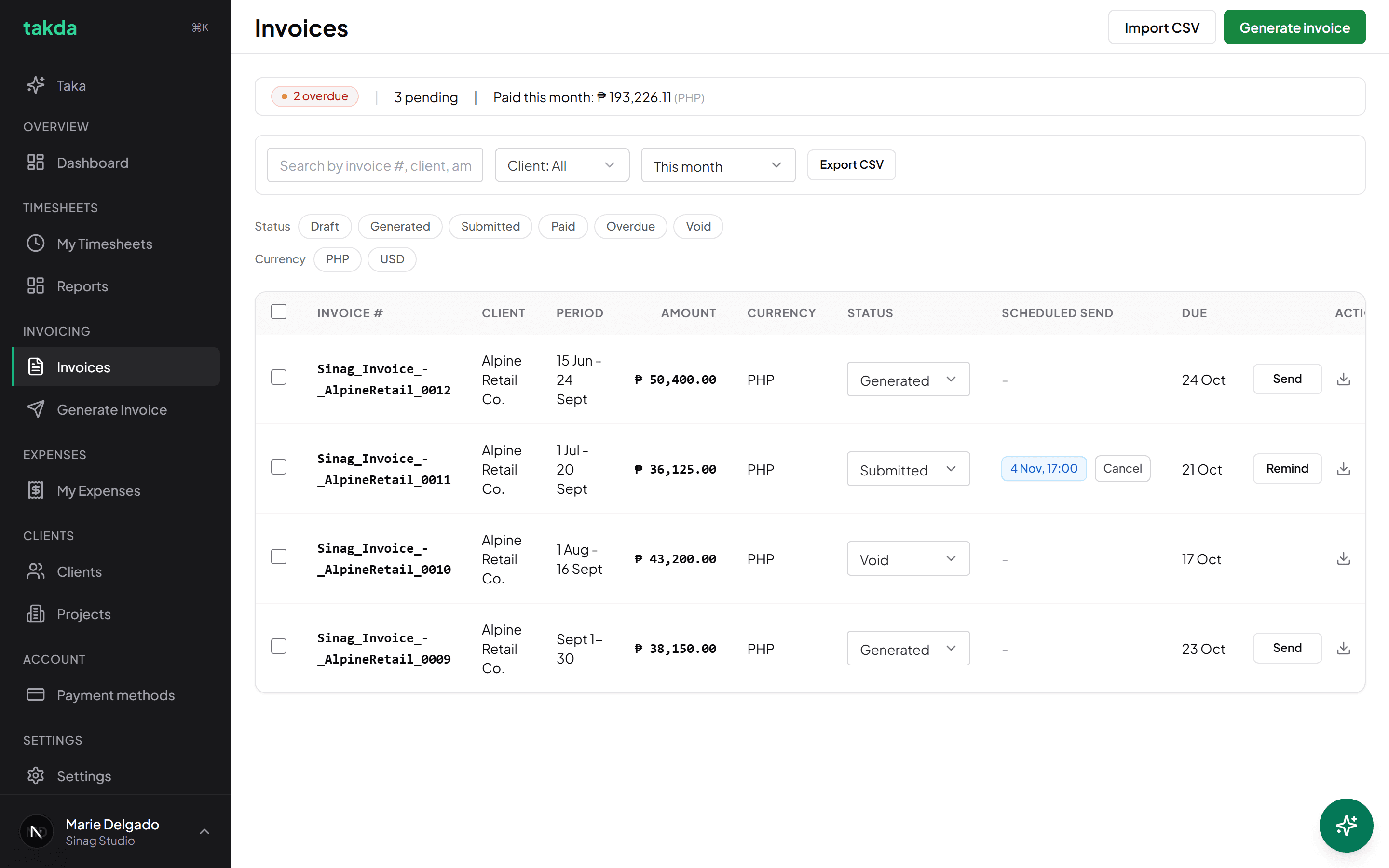Open Payment methods
This screenshot has width=1389, height=868.
point(115,694)
